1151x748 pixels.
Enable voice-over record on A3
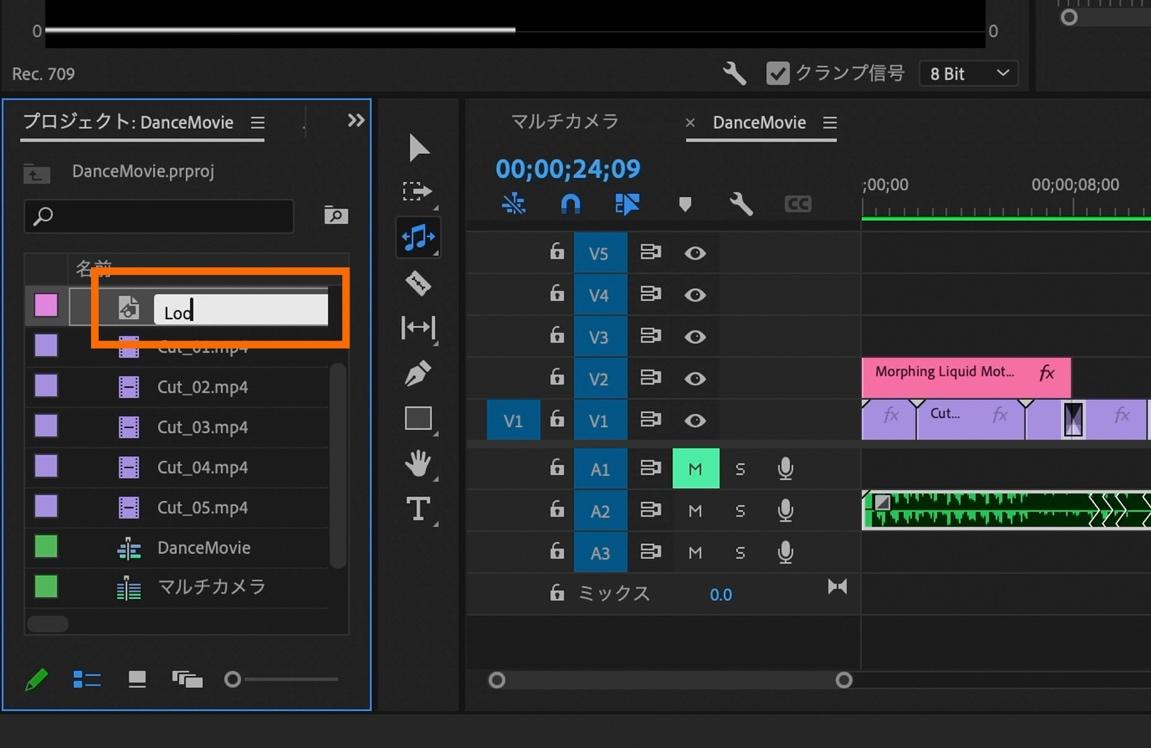[x=785, y=552]
